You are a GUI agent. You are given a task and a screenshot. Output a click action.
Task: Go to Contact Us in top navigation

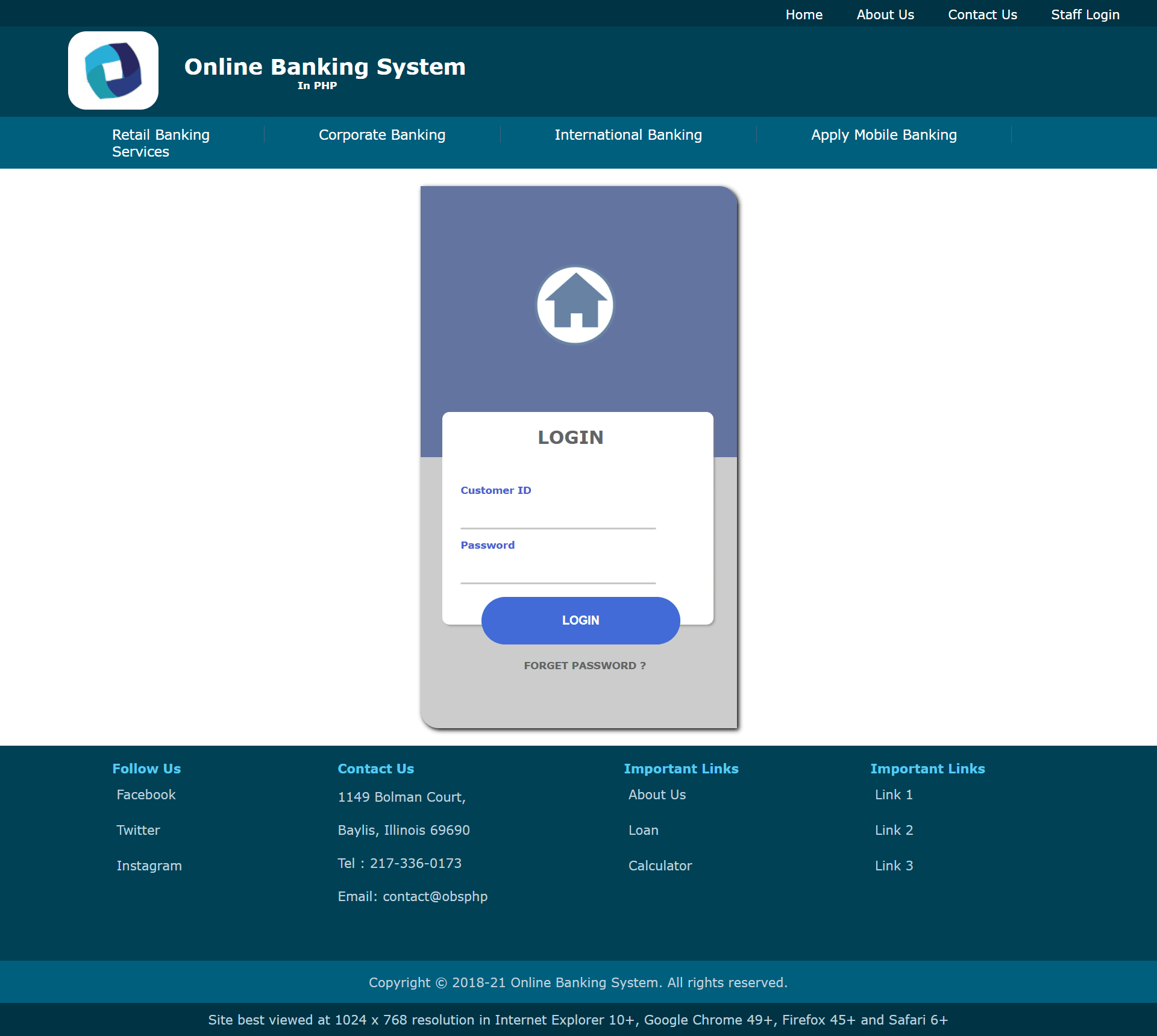tap(982, 14)
